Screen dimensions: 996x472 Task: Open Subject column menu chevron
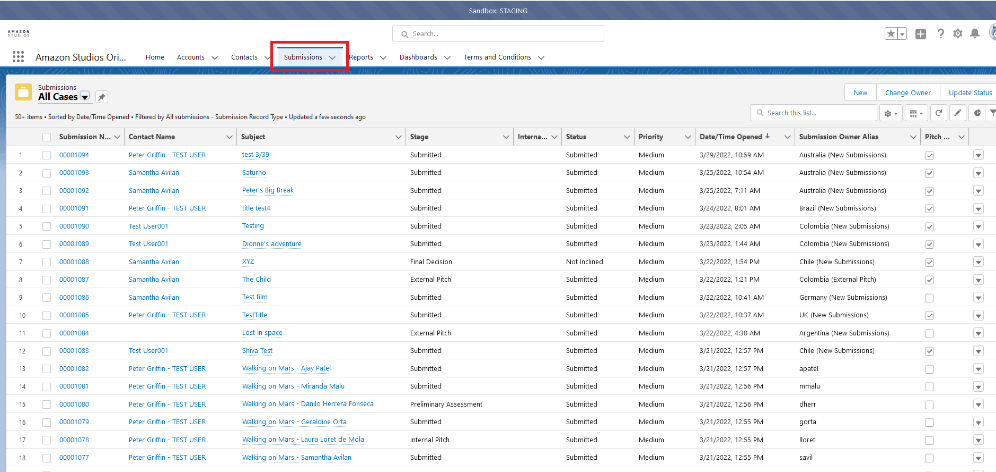399,137
